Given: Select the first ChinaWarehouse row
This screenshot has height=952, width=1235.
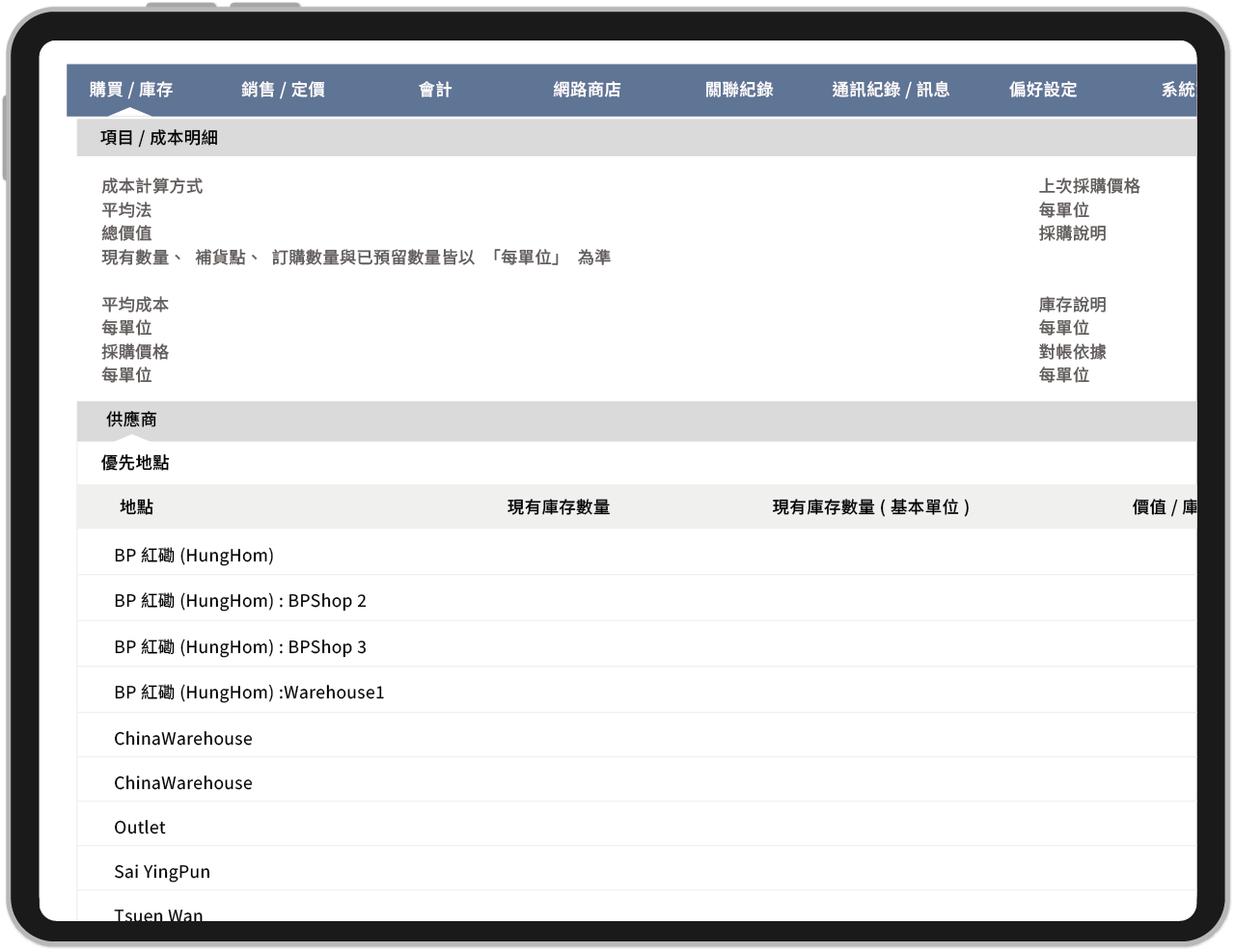Looking at the screenshot, I should (182, 738).
